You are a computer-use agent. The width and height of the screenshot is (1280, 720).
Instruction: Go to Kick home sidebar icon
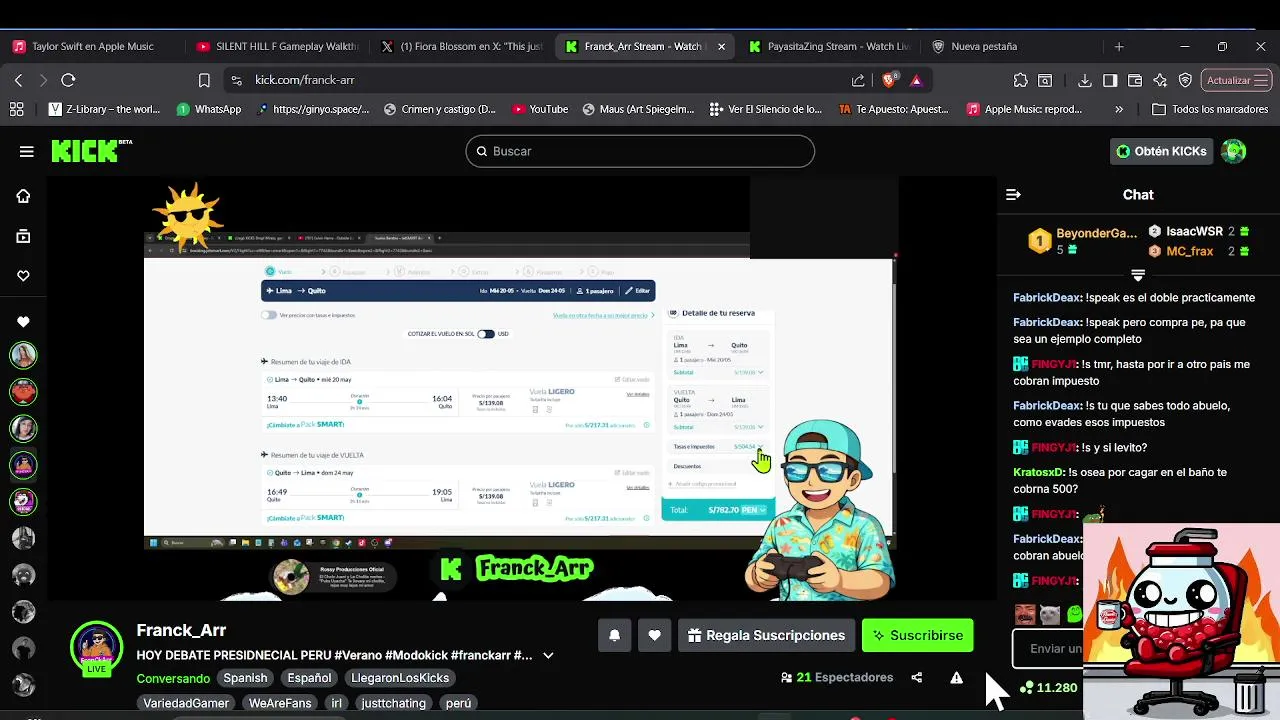[x=23, y=196]
